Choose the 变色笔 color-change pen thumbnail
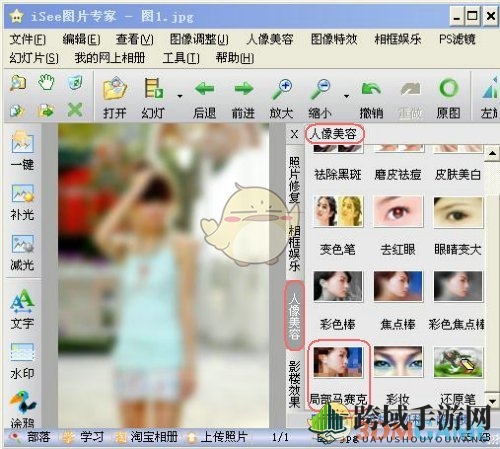Screen dimensions: 500x449 click(x=338, y=211)
